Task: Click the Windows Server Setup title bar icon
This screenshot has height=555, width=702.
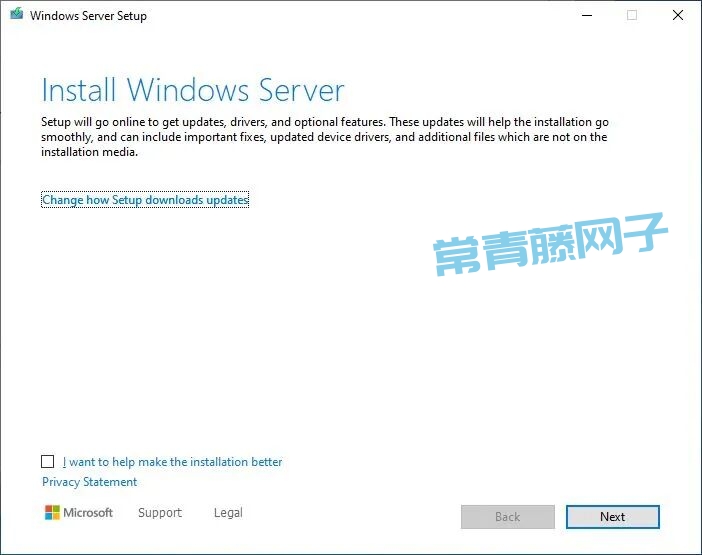Action: coord(16,16)
